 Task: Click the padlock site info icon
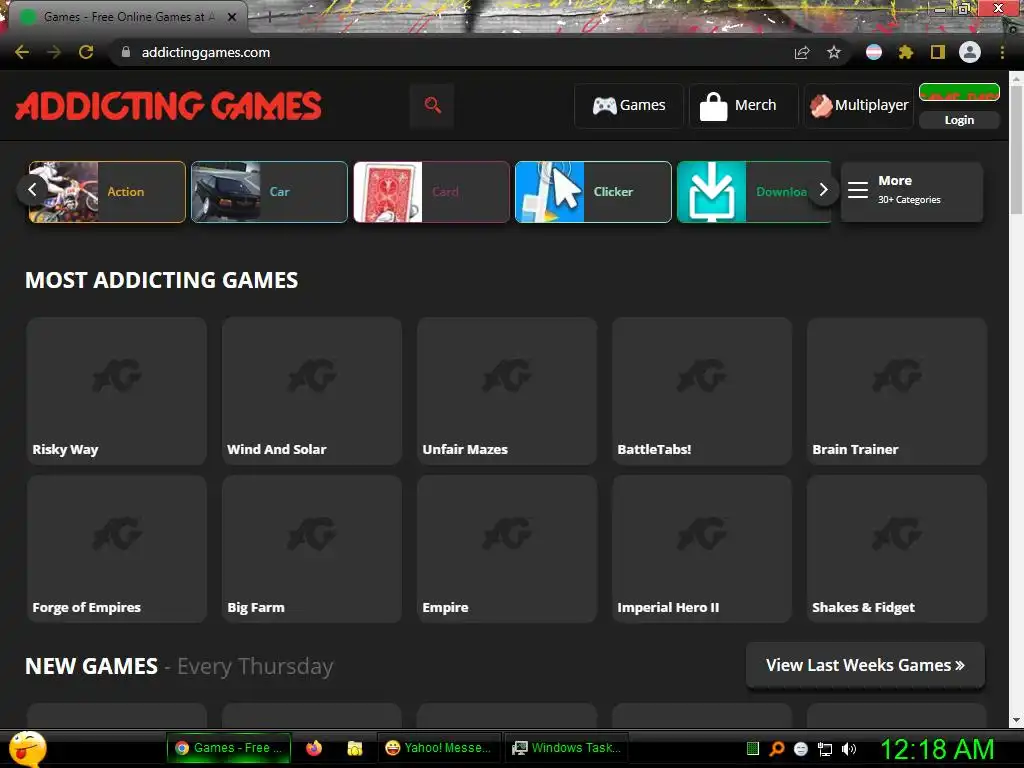pos(126,52)
